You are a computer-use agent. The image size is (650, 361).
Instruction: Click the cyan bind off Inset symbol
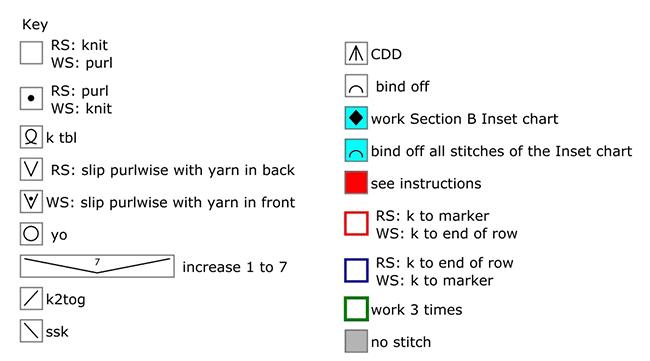click(x=356, y=150)
